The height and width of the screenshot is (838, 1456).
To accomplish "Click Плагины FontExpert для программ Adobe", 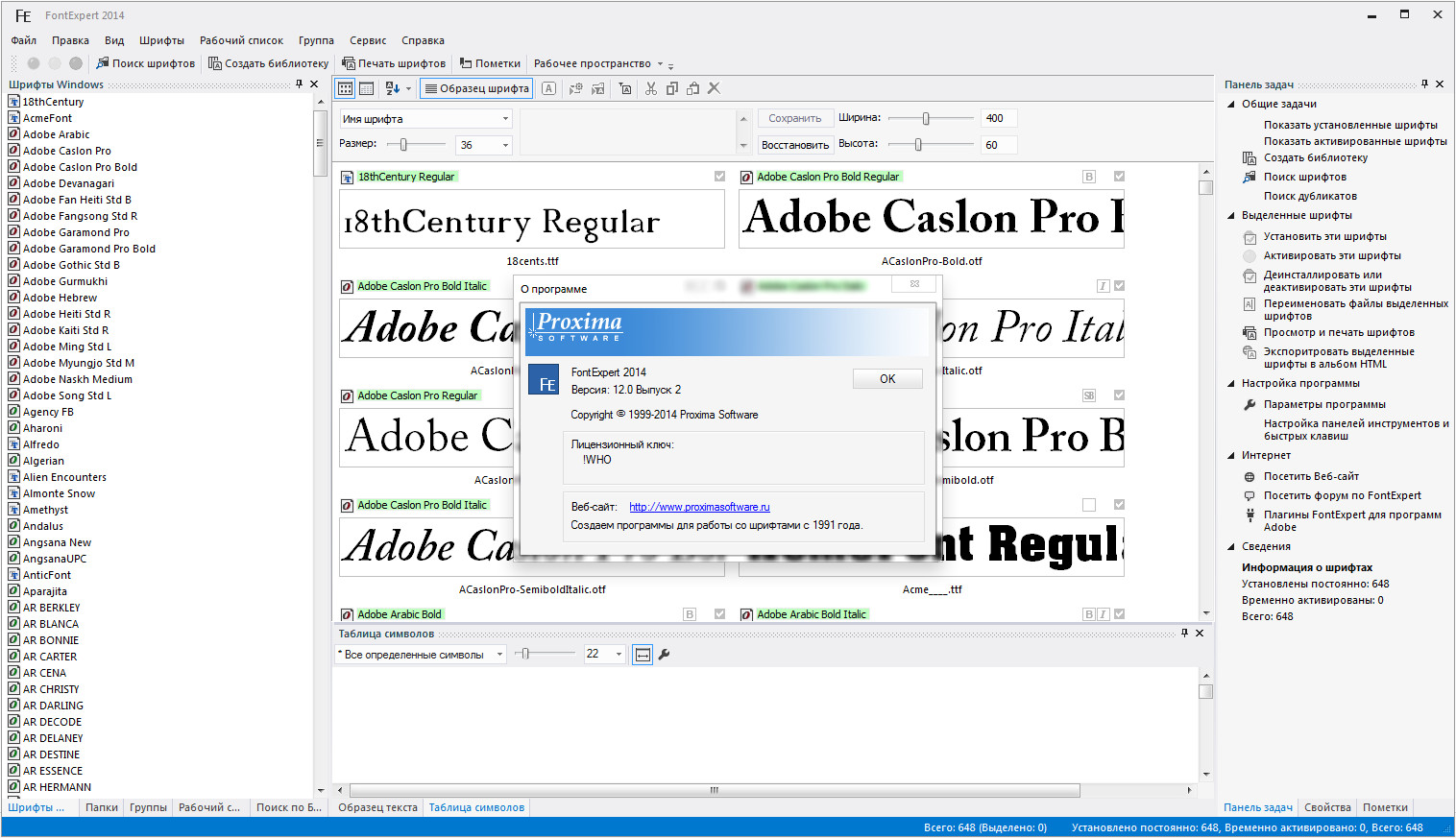I will point(1352,520).
